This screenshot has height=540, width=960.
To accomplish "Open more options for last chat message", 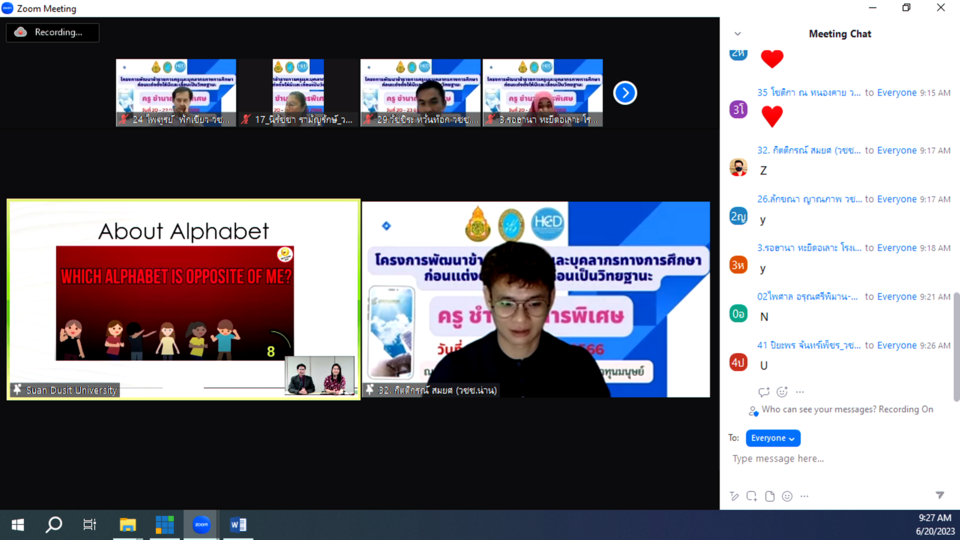I will [x=800, y=392].
